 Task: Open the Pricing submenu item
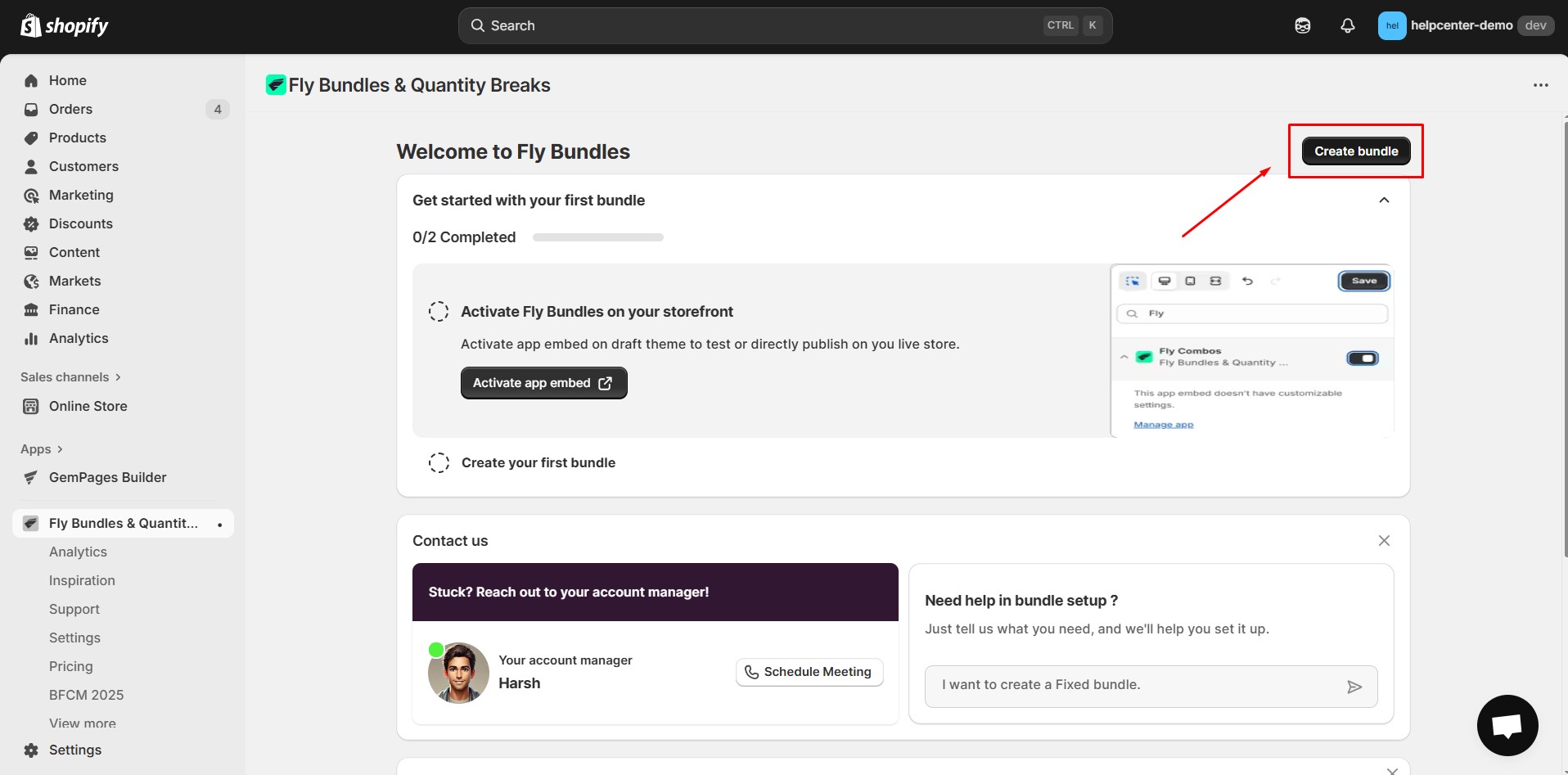pyautogui.click(x=71, y=666)
